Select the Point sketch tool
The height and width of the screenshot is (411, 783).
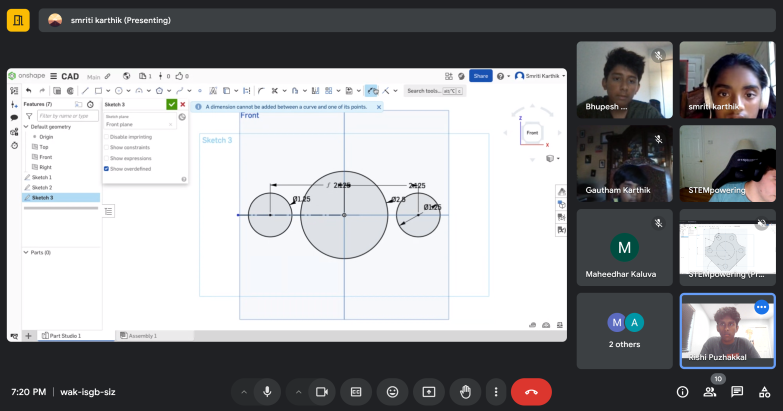coord(200,91)
